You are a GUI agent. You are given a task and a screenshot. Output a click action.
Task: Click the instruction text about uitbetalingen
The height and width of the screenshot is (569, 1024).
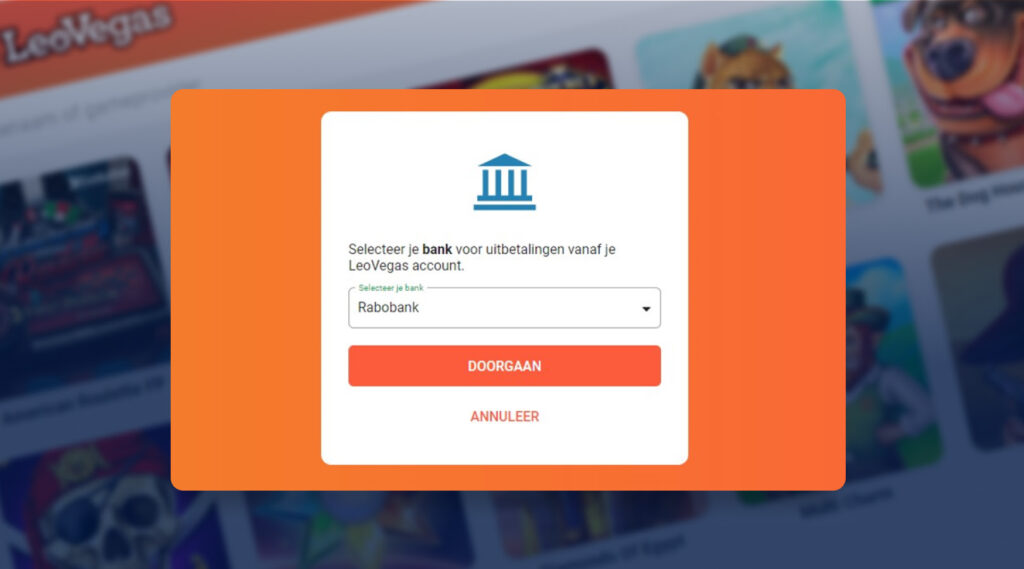tap(482, 257)
